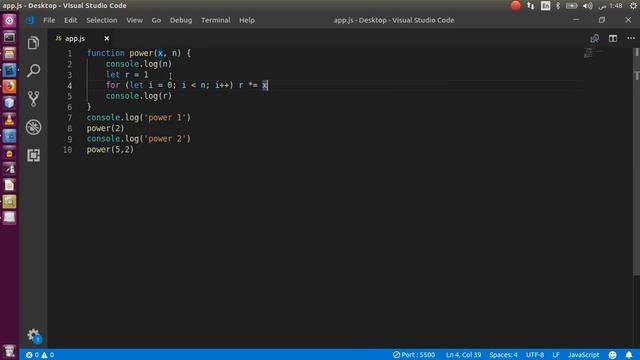Click the feedback smiley icon
This screenshot has width=640, height=360.
pos(612,355)
